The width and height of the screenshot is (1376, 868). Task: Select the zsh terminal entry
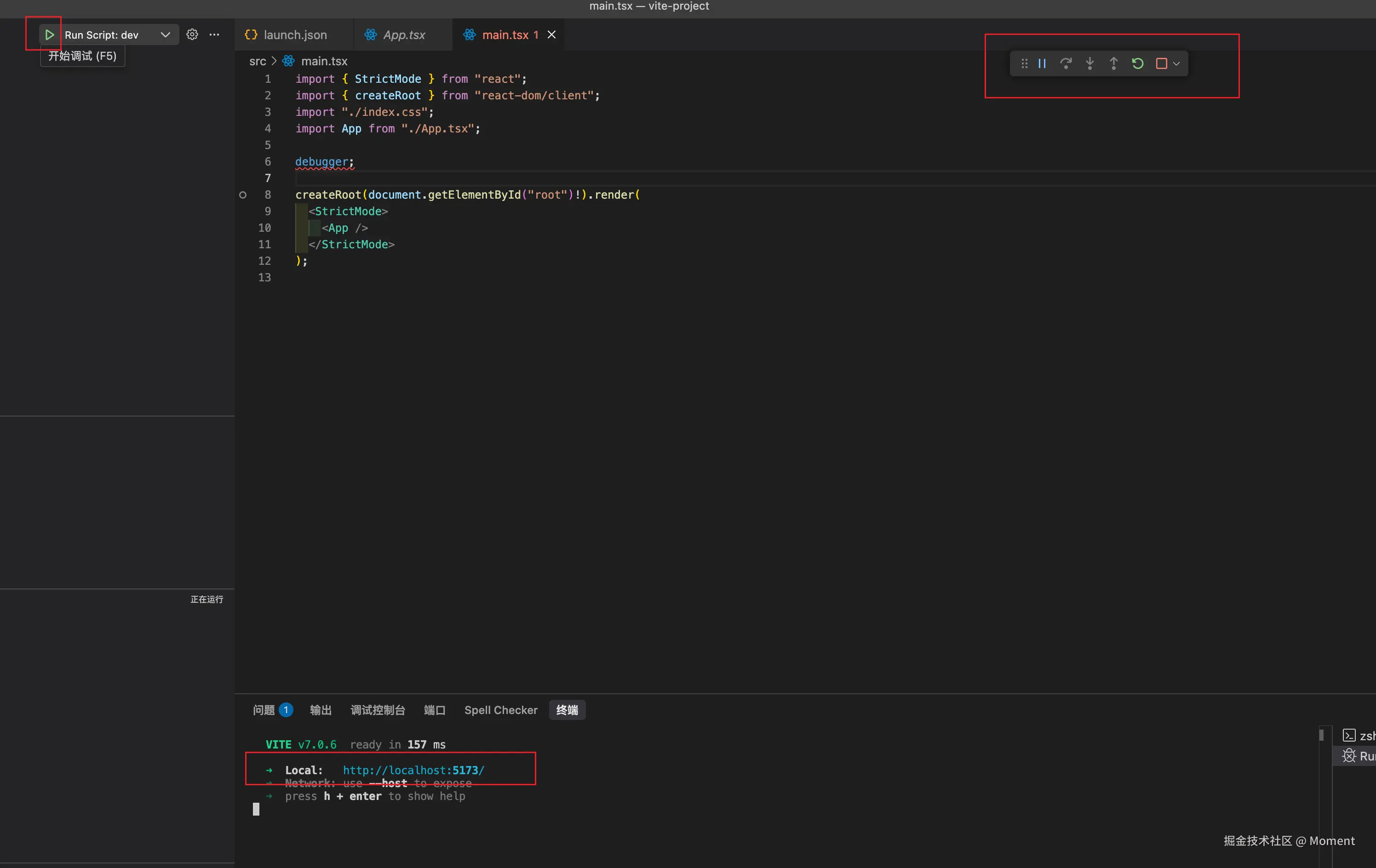pos(1359,736)
